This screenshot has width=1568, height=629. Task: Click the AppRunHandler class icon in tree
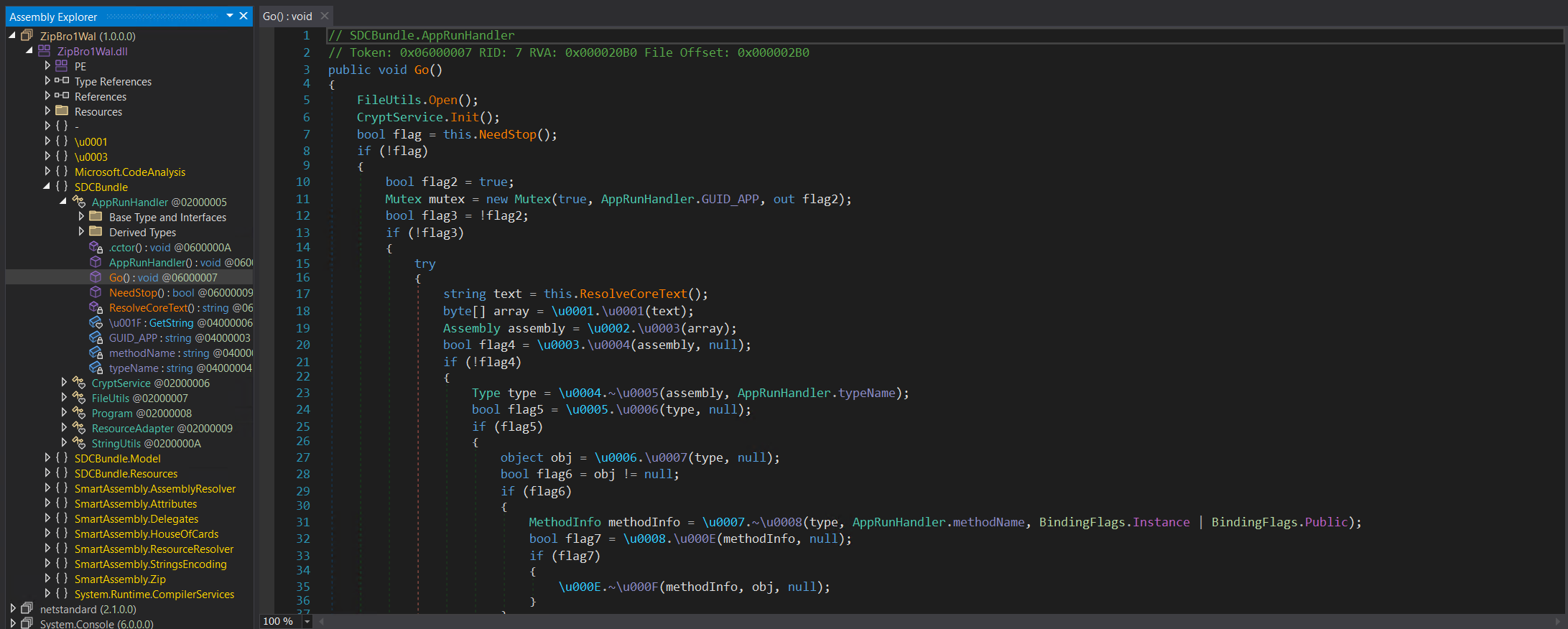coord(79,202)
